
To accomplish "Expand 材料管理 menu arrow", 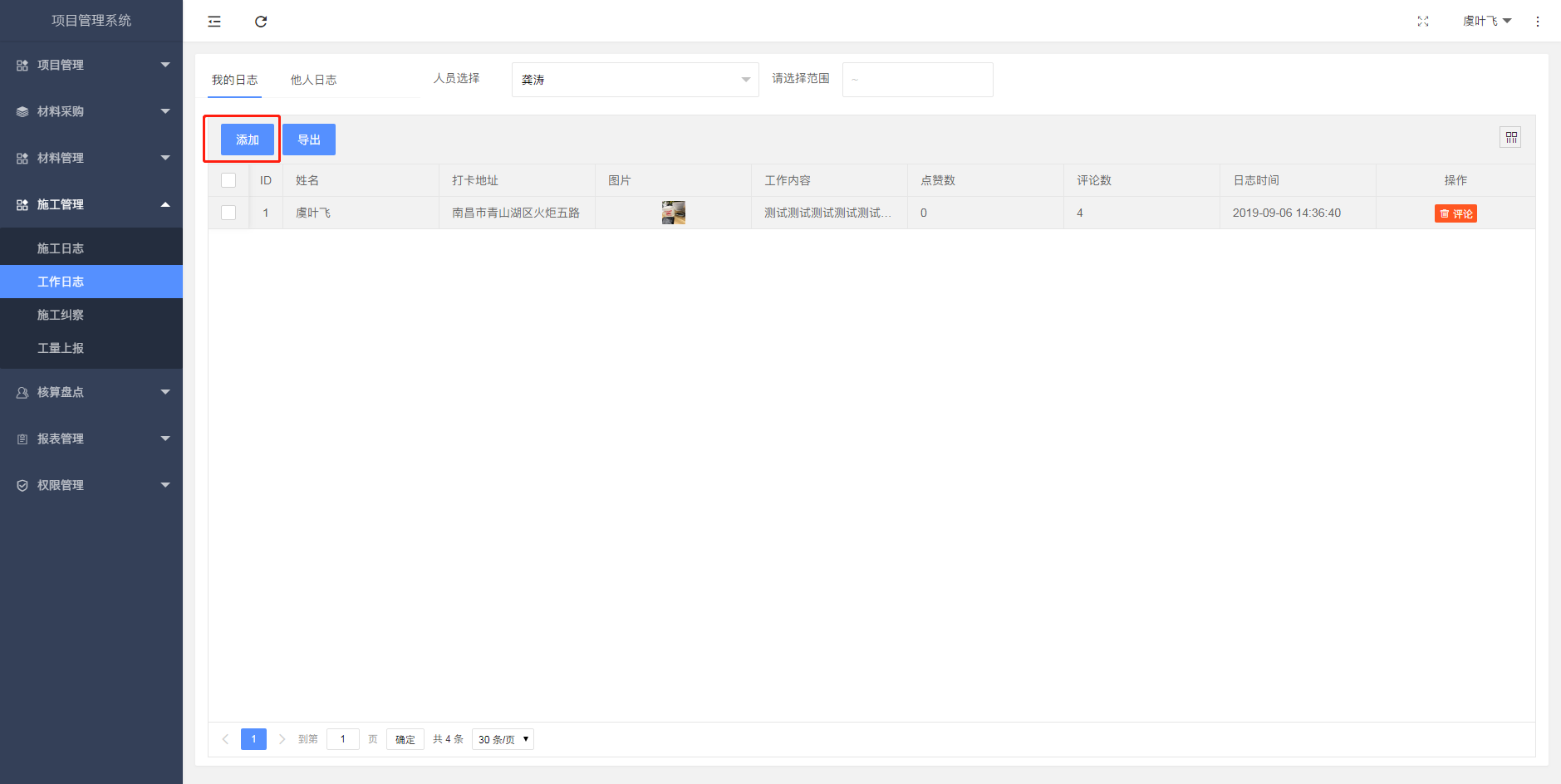I will (x=165, y=158).
